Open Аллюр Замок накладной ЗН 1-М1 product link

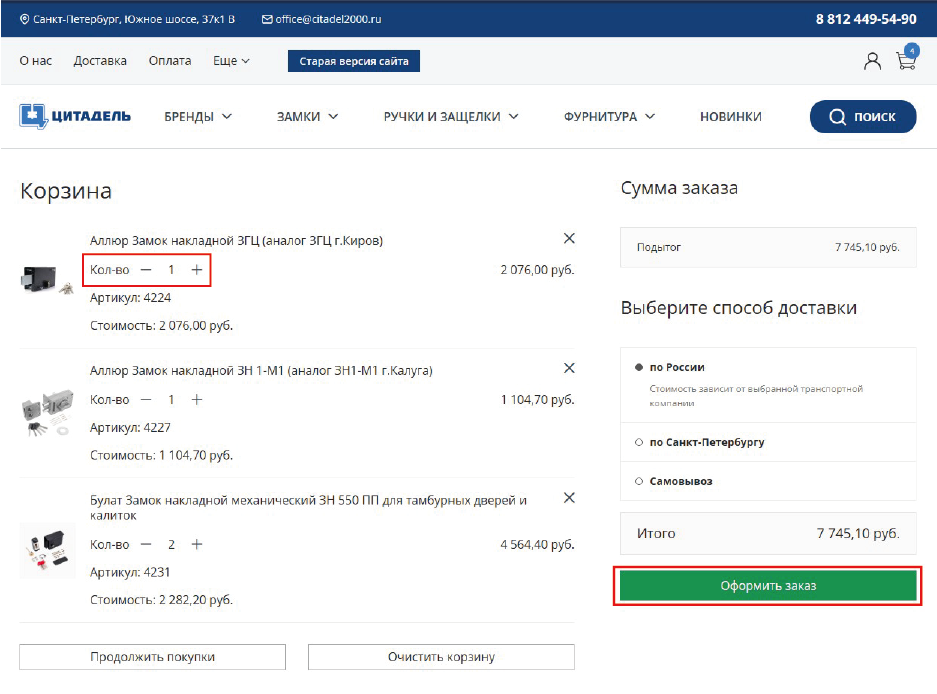click(261, 371)
